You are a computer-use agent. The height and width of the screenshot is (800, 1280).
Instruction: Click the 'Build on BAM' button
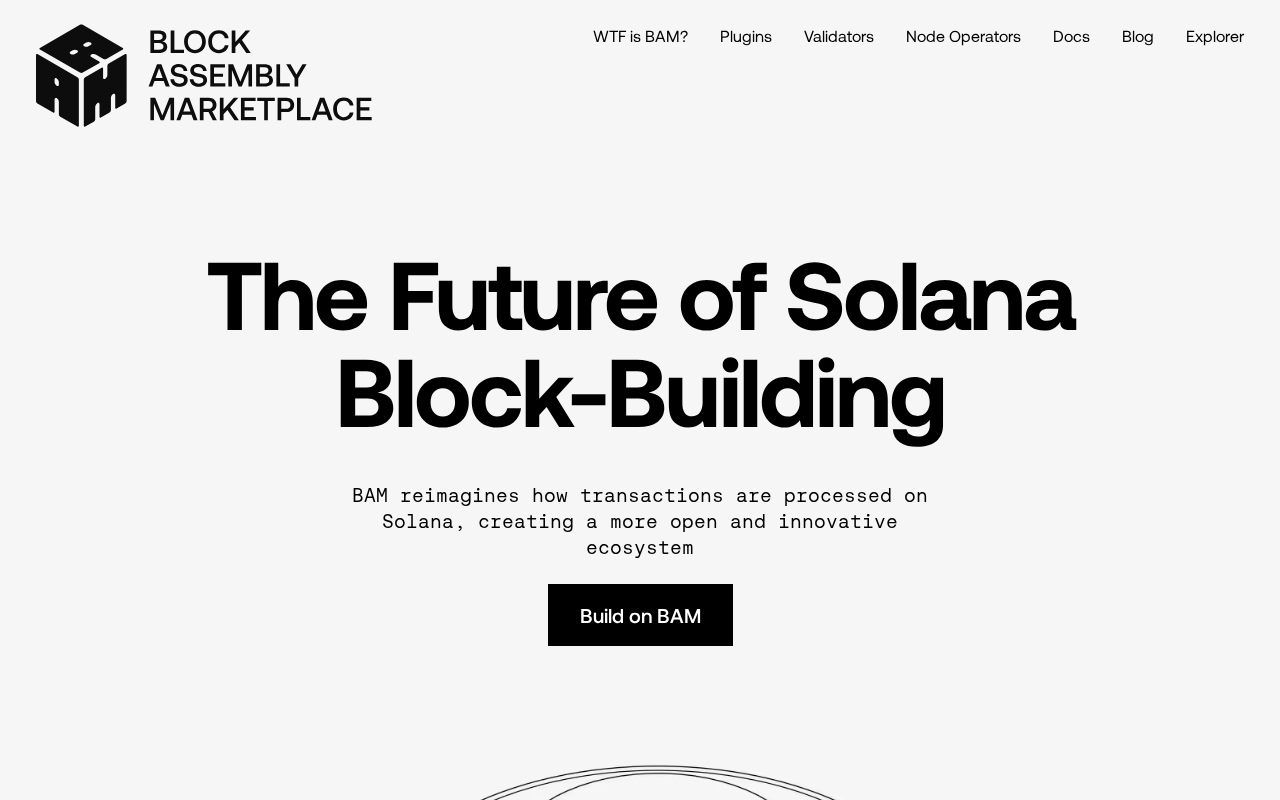pyautogui.click(x=640, y=615)
